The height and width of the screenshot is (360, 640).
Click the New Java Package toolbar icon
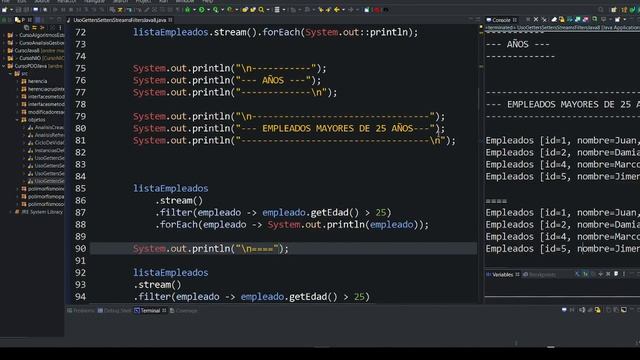point(245,10)
